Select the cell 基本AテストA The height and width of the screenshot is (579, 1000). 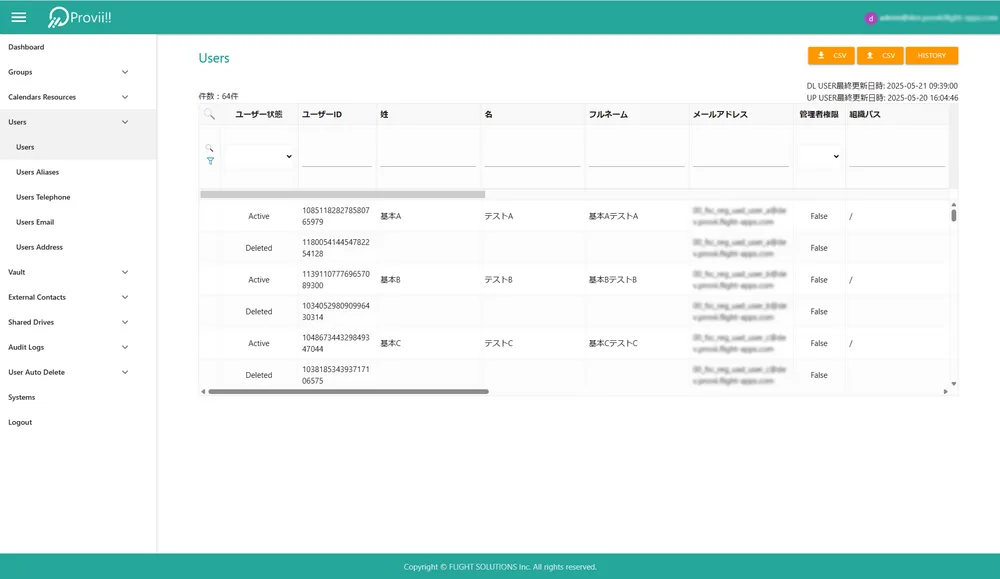click(x=613, y=216)
